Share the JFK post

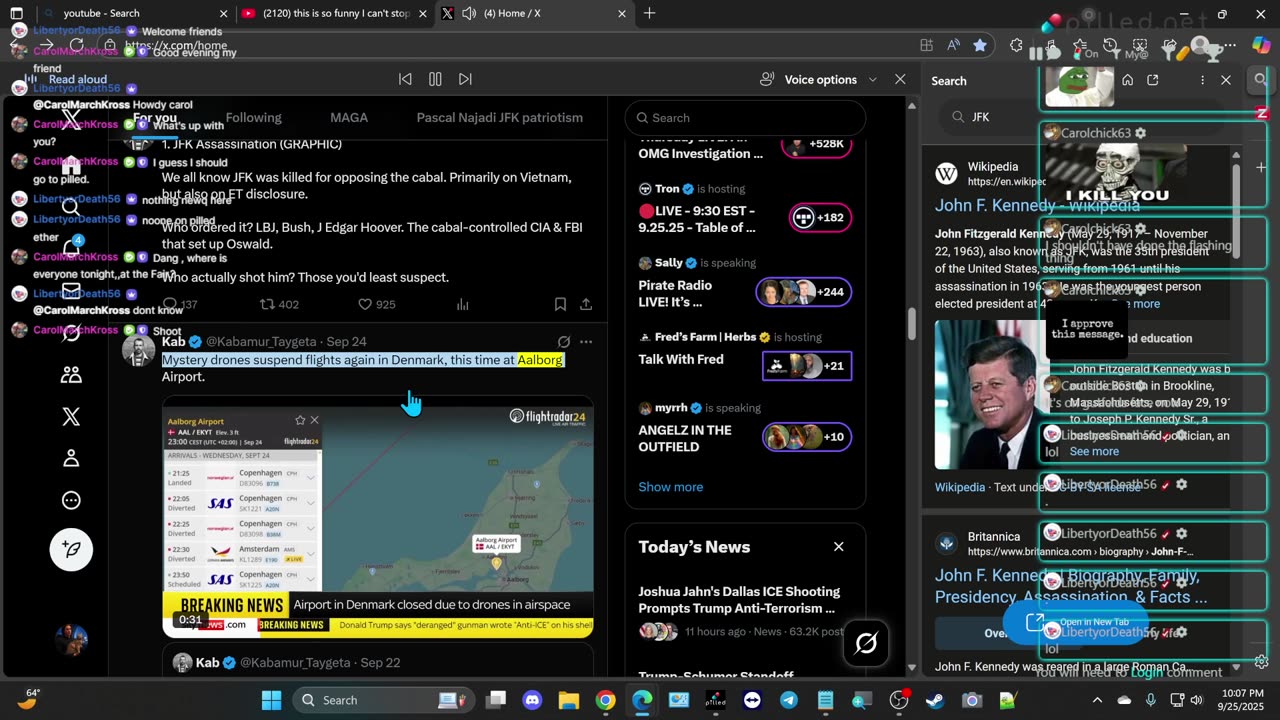[586, 304]
